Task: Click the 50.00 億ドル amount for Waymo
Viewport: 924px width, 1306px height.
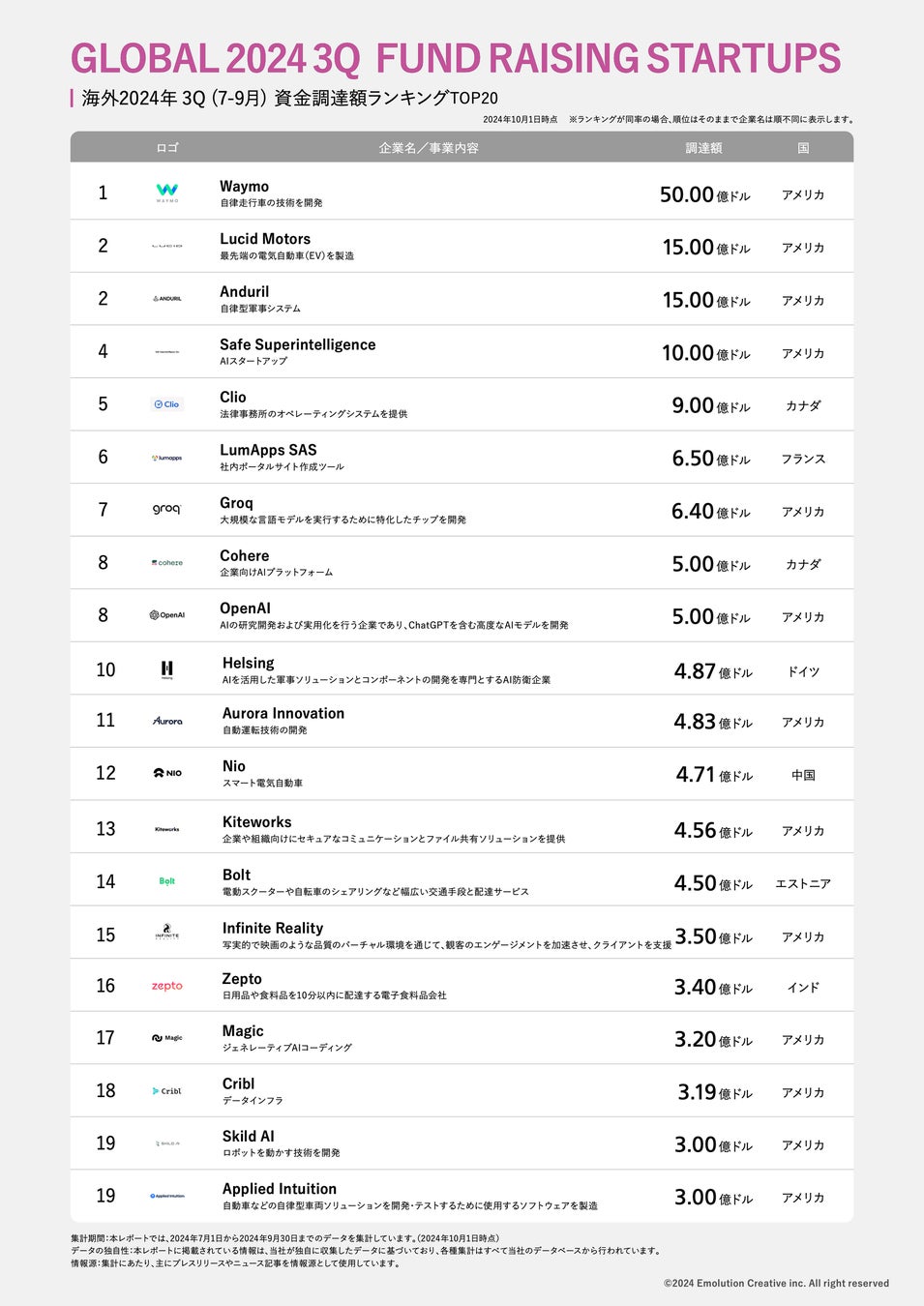Action: [704, 194]
